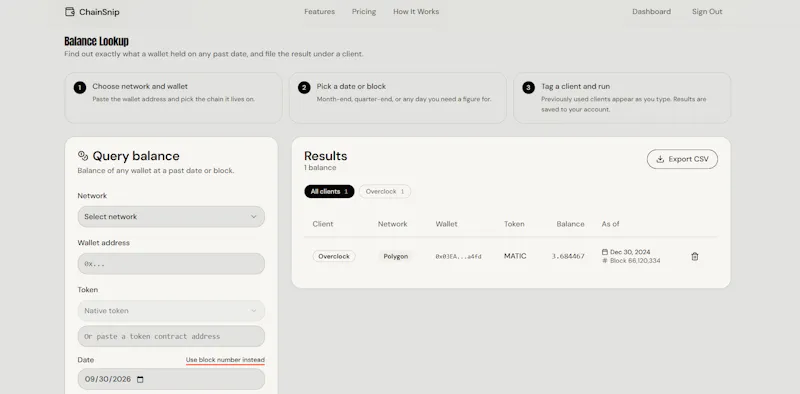Click the Network column header
The height and width of the screenshot is (394, 800).
point(392,224)
